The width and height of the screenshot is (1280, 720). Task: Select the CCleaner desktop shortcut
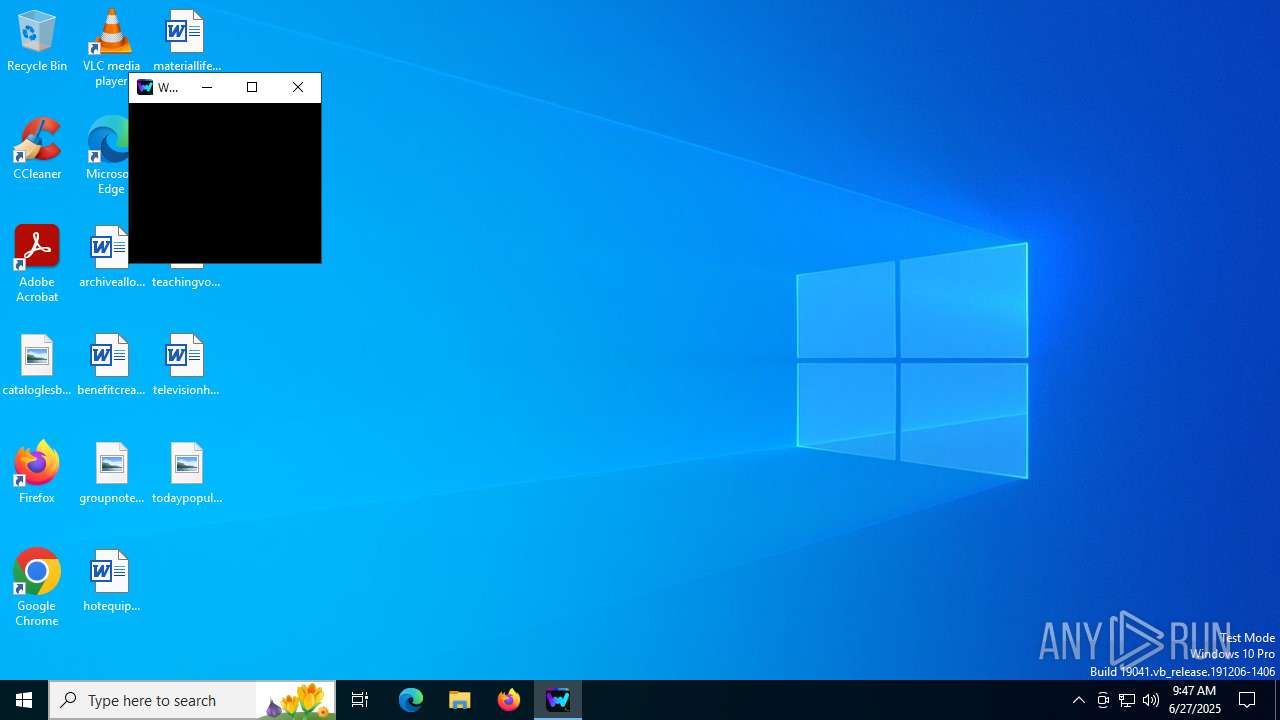[x=37, y=149]
